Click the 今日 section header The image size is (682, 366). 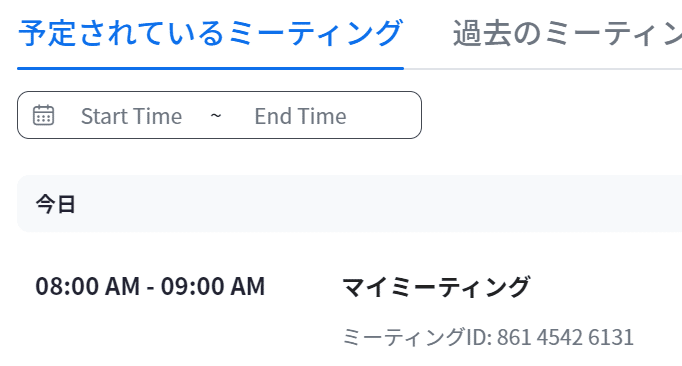click(56, 204)
